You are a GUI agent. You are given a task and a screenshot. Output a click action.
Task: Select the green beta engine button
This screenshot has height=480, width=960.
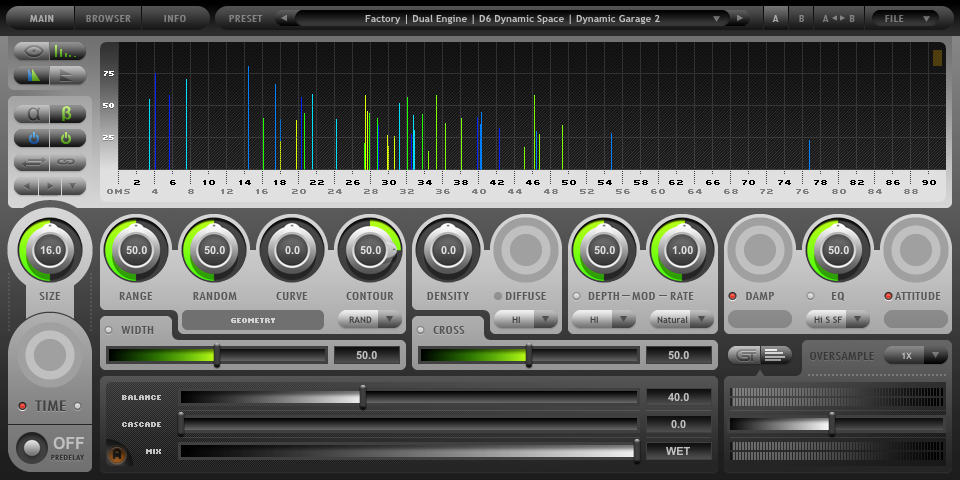(67, 114)
